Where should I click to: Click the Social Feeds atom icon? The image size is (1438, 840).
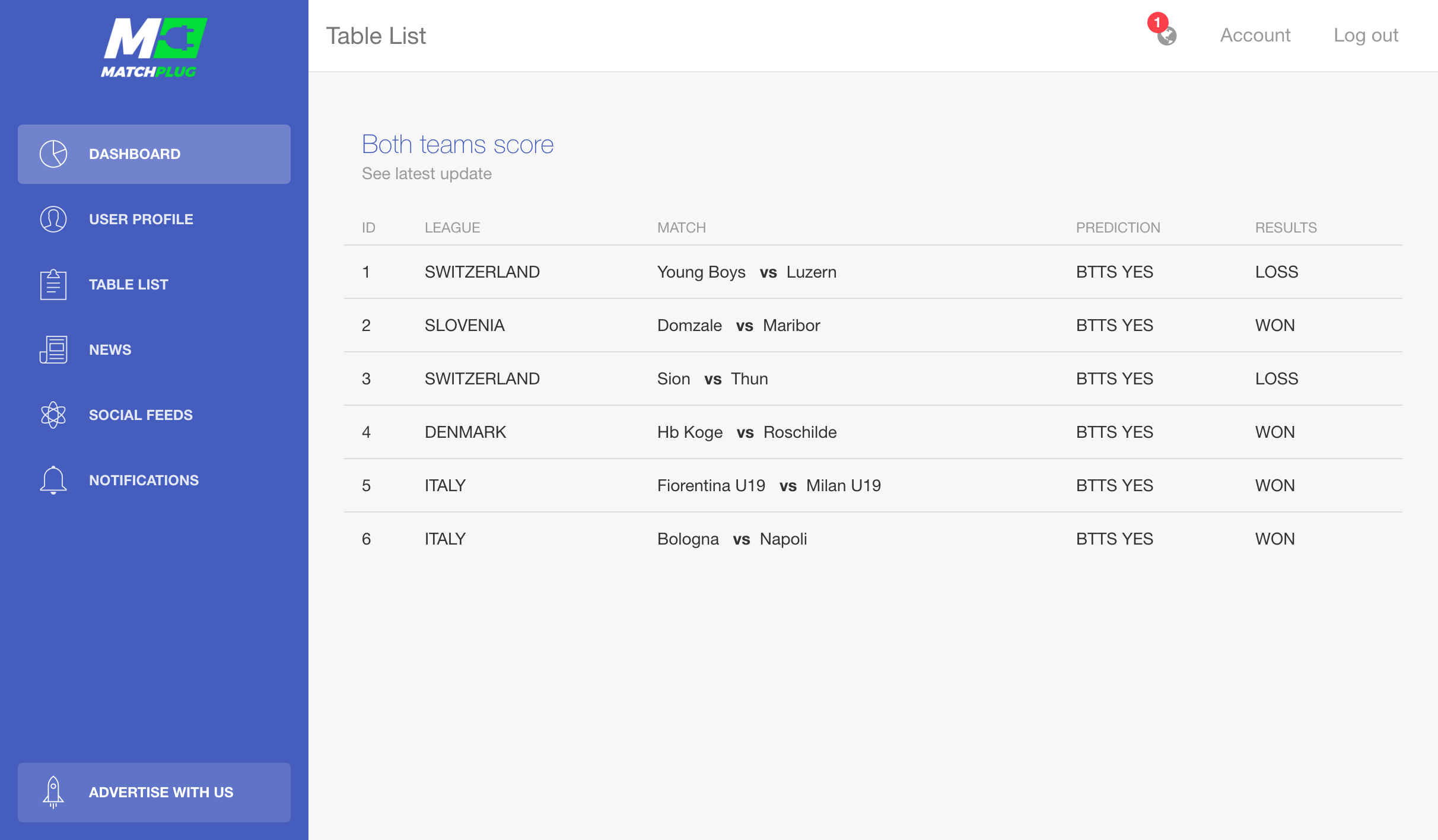53,415
